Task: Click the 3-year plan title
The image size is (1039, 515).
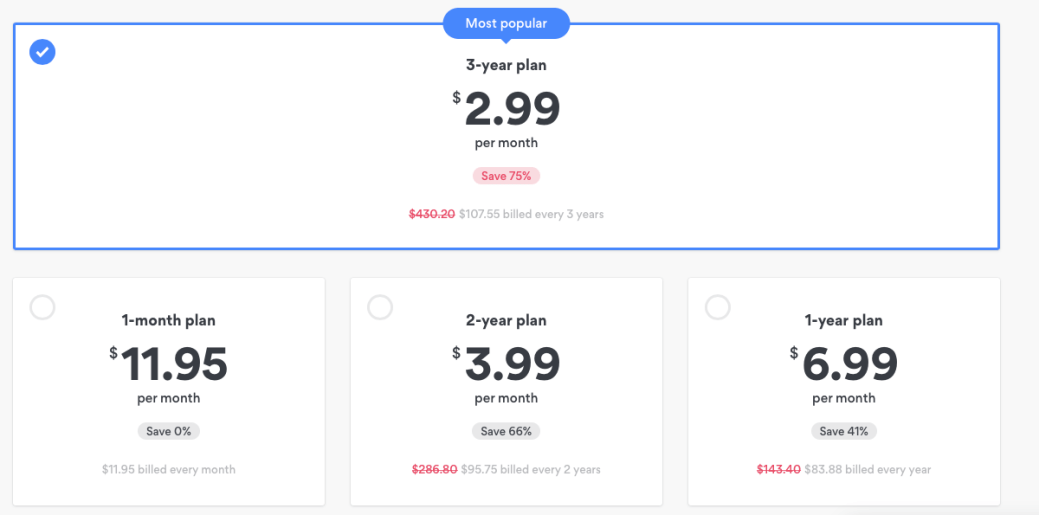Action: (x=506, y=66)
